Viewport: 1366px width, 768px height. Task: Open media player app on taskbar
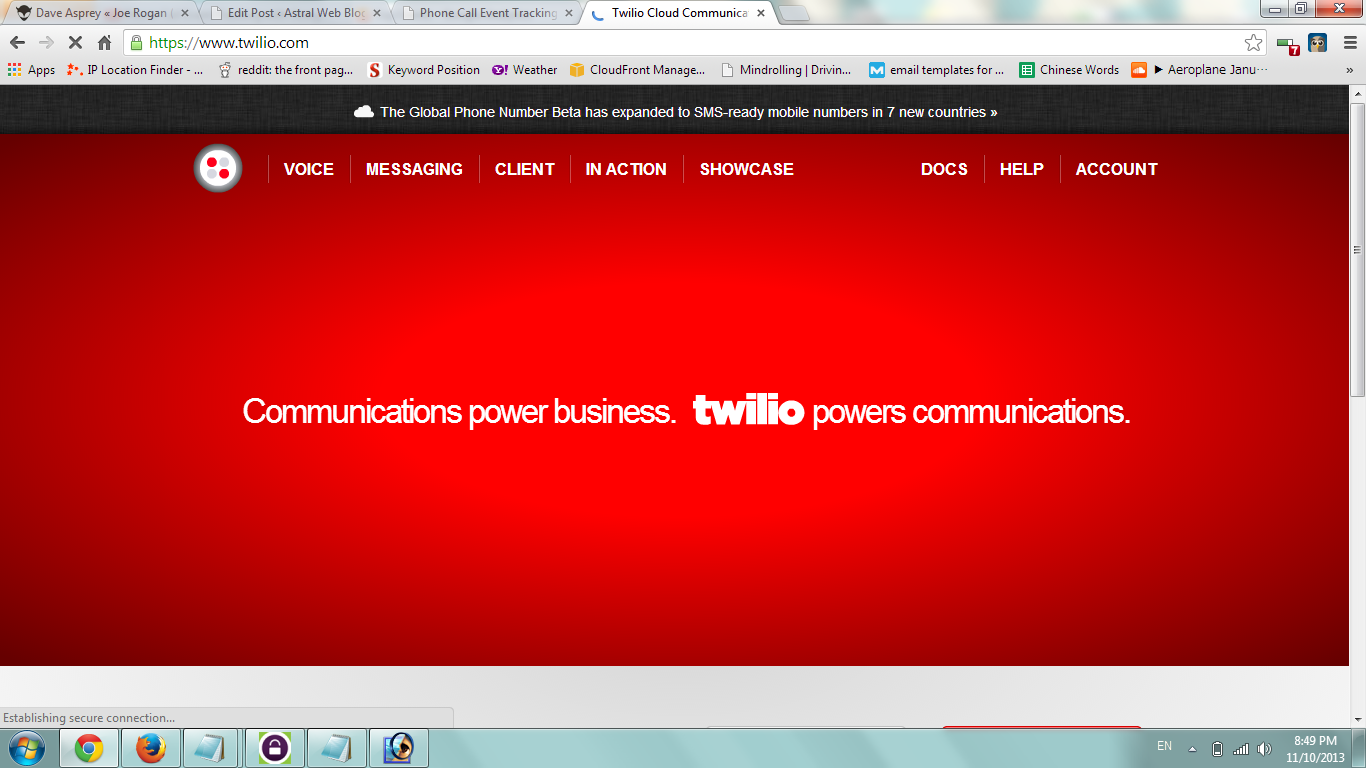coord(399,748)
